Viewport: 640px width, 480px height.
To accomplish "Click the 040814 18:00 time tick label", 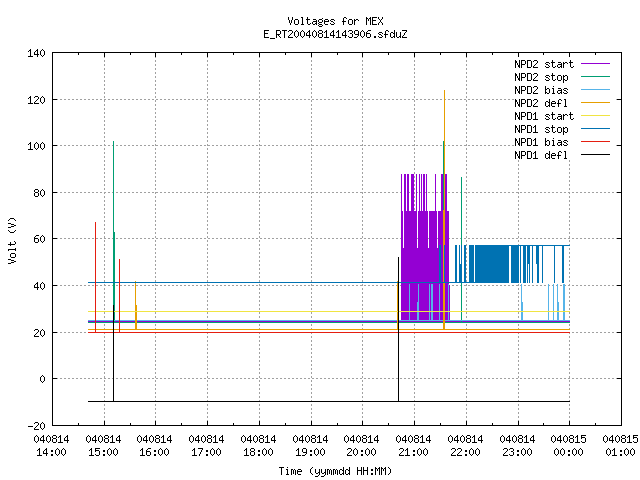I will point(258,446).
